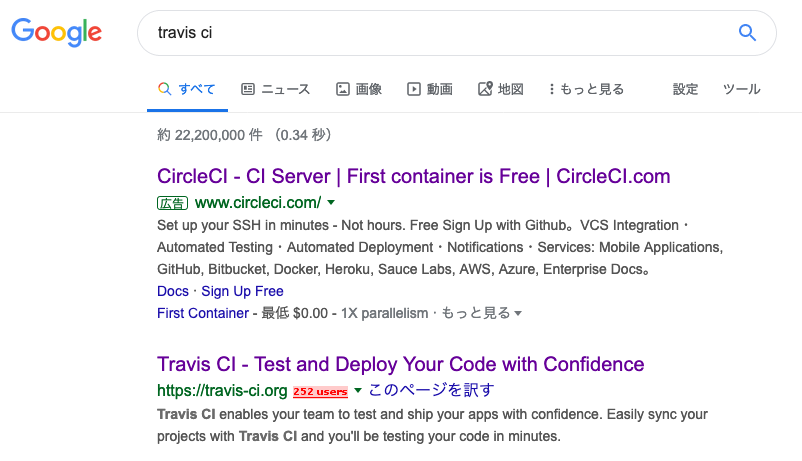Viewport: 802px width, 461px height.
Task: Expand dropdown arrow next to 252 users
Action: tap(358, 391)
